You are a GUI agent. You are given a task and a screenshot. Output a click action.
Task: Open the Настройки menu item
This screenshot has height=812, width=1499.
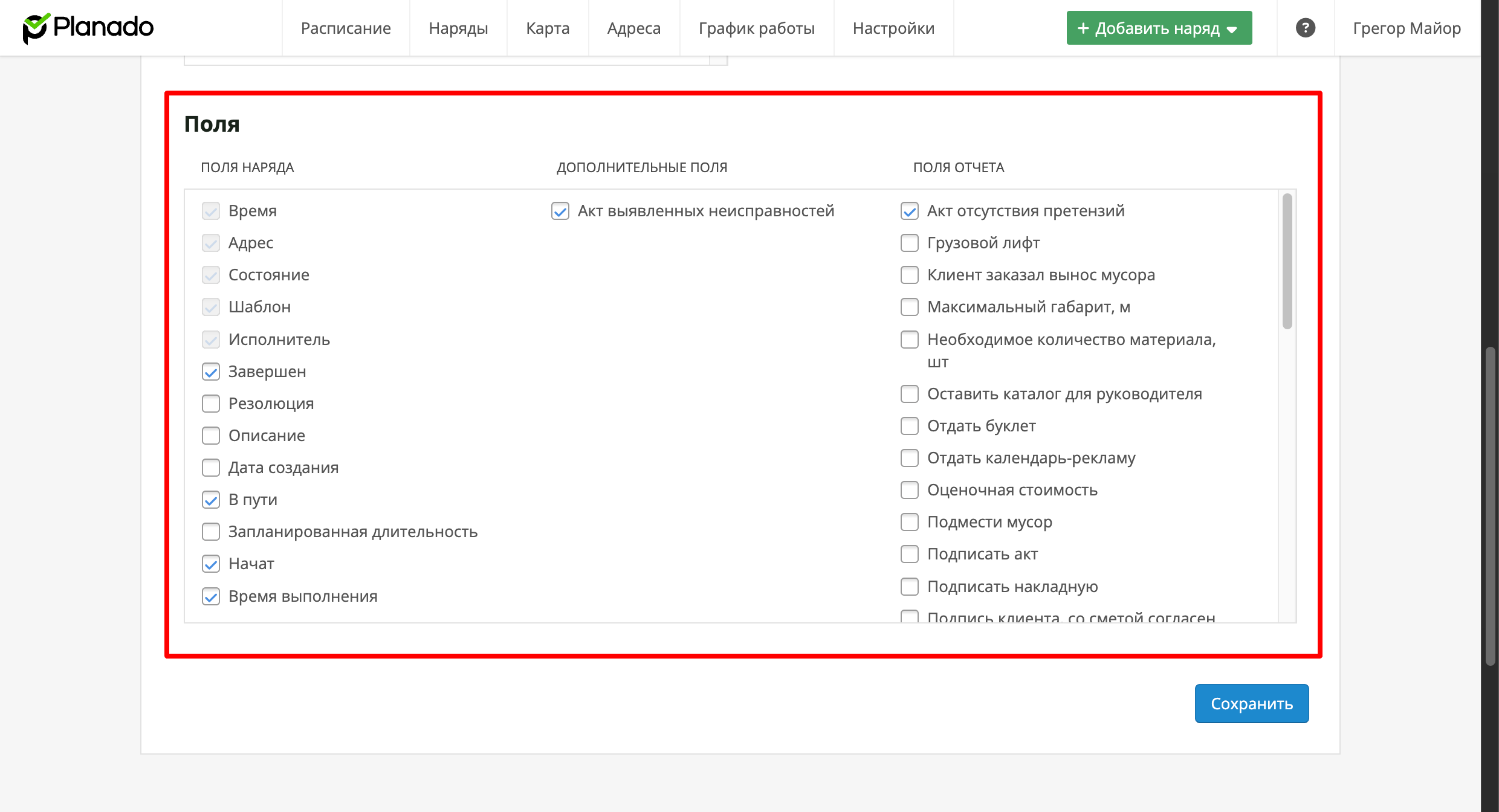click(x=893, y=28)
